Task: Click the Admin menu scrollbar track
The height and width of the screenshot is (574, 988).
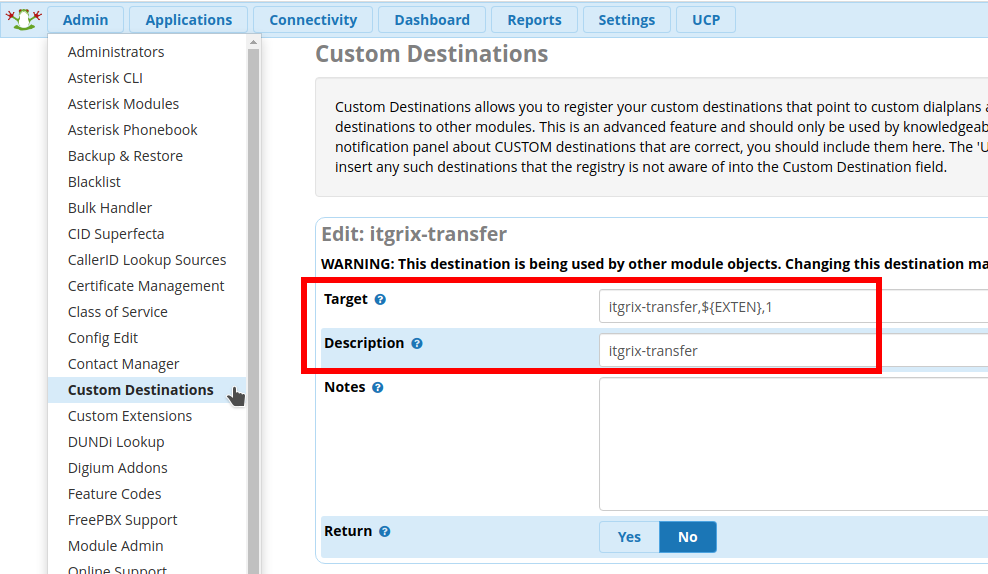Action: 253,311
